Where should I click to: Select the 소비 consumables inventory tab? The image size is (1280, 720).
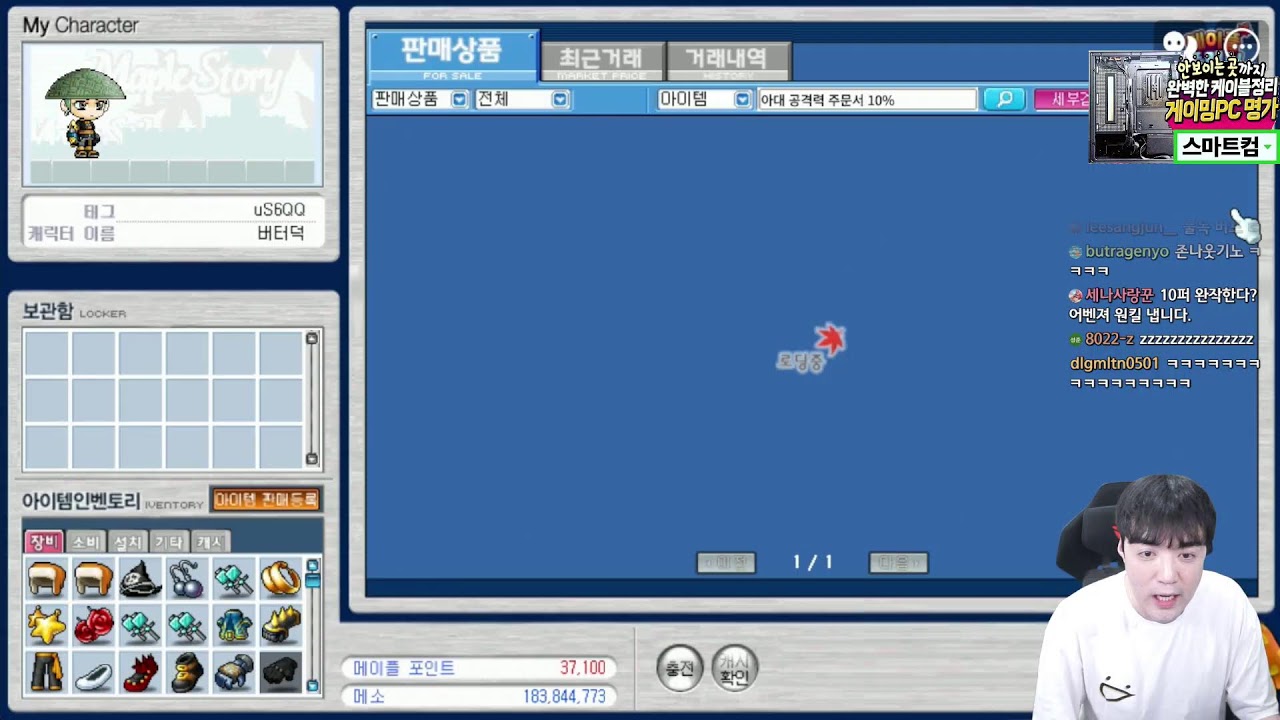point(86,541)
